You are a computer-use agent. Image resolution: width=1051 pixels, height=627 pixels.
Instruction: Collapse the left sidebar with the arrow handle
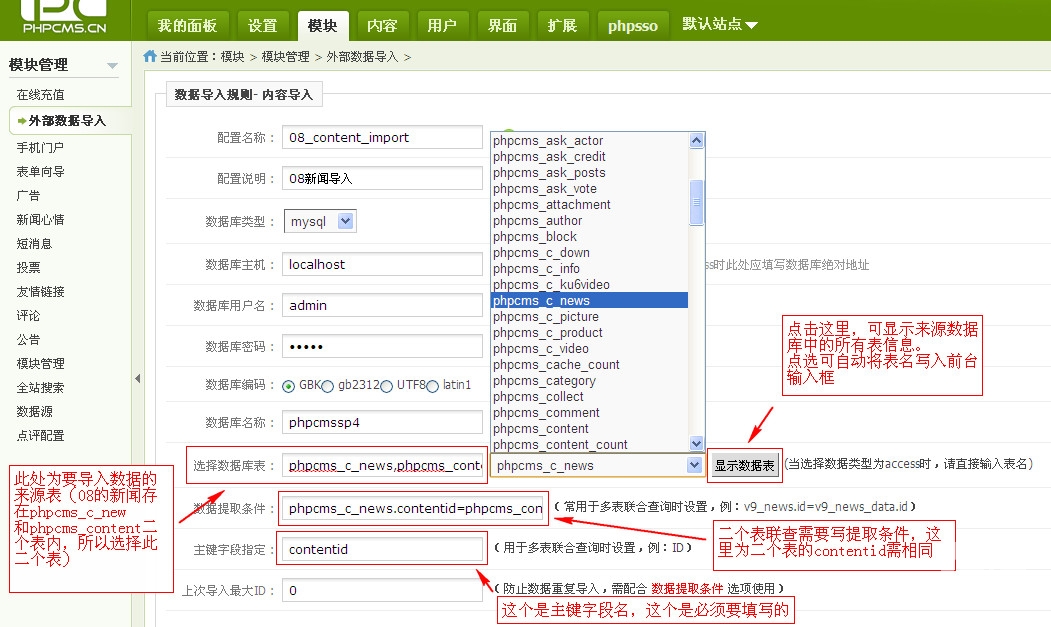pyautogui.click(x=138, y=378)
